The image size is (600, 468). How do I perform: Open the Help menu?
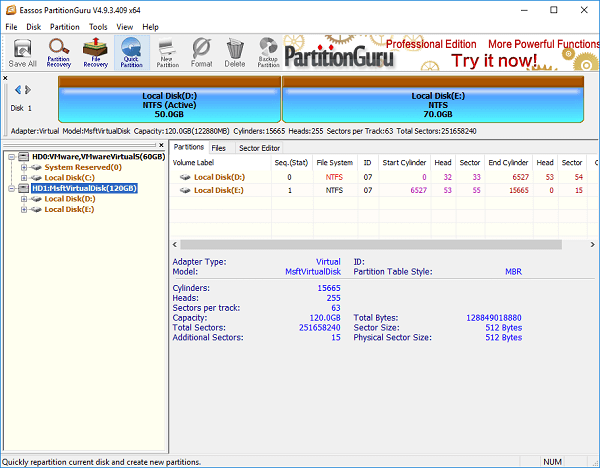point(150,27)
